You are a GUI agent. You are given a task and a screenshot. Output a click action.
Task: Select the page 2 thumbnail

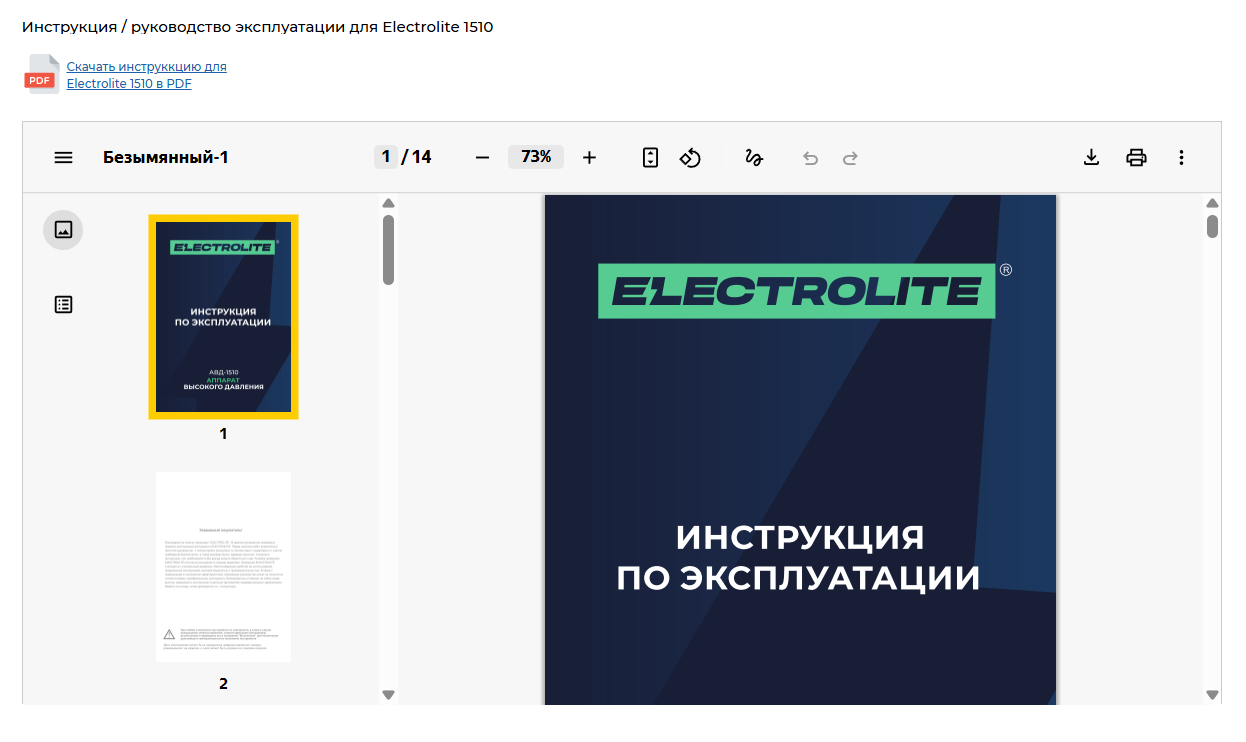tap(223, 567)
